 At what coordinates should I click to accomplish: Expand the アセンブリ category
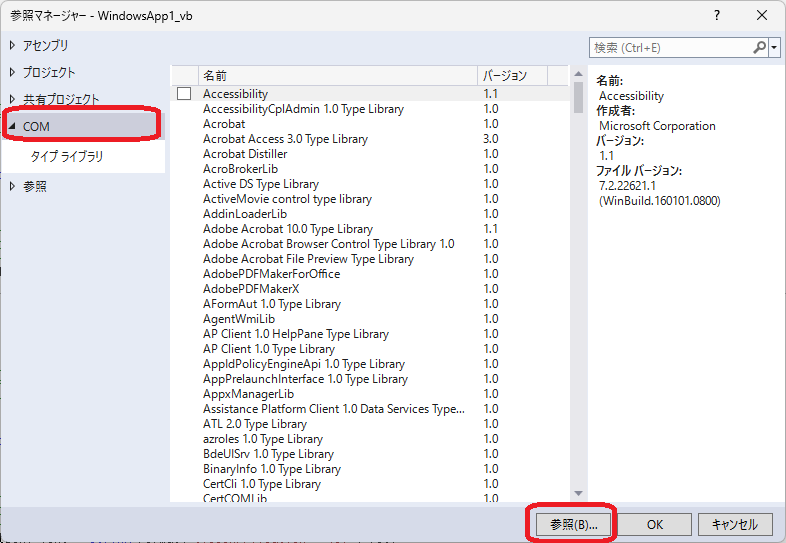click(13, 45)
